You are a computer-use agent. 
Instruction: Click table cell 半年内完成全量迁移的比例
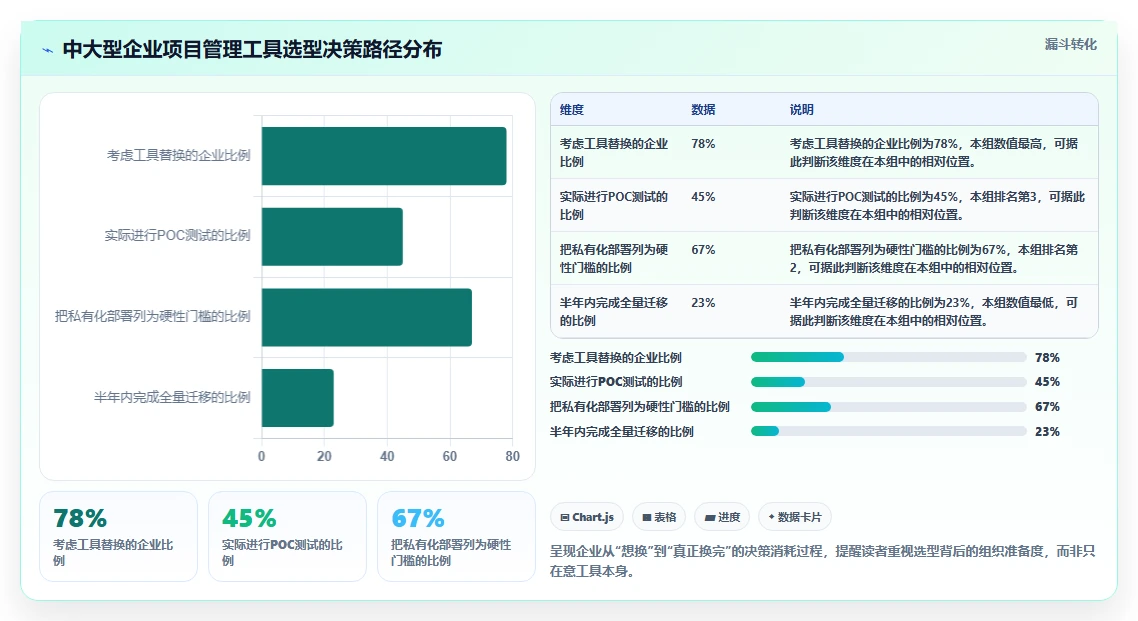(x=615, y=311)
